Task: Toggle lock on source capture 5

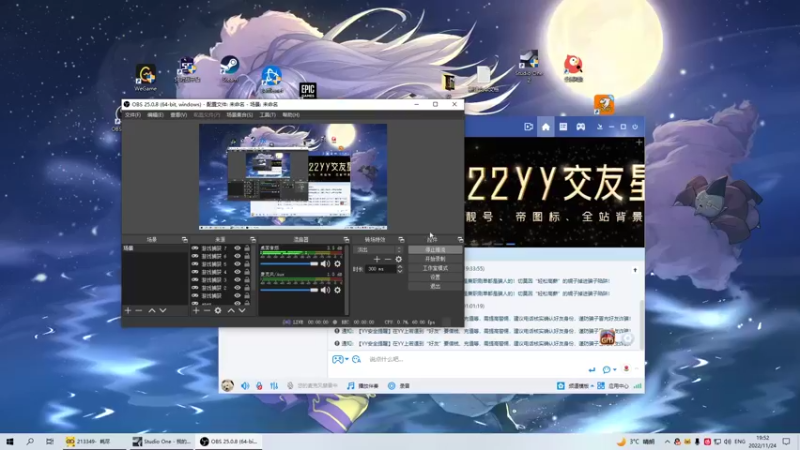Action: pos(247,264)
